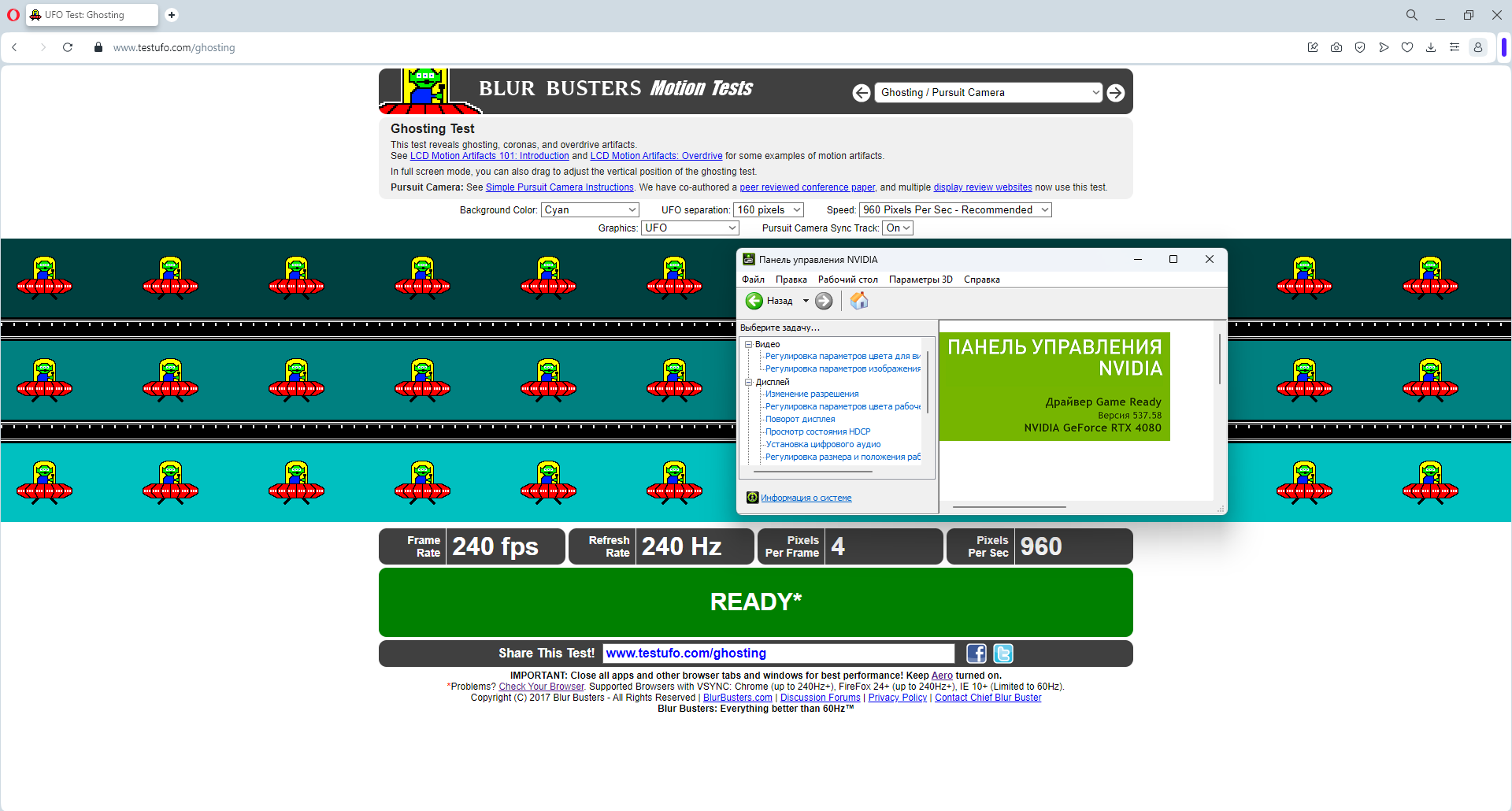1512x811 pixels.
Task: Click the tab search magnifier icon
Action: click(x=1411, y=15)
